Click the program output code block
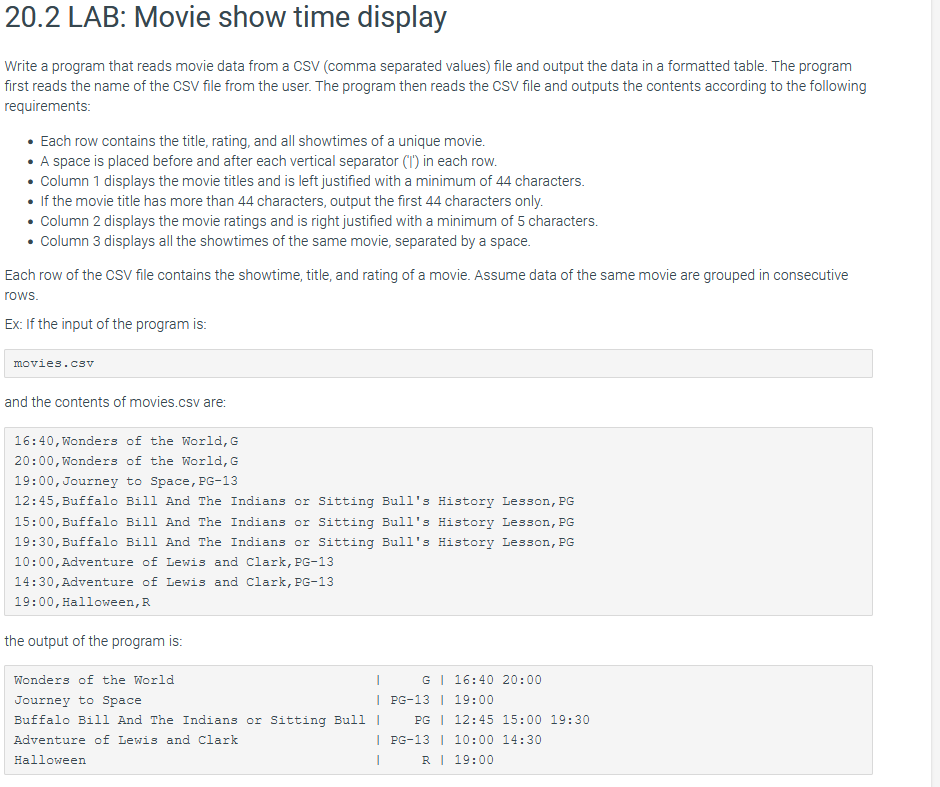The image size is (940, 787). pos(440,719)
